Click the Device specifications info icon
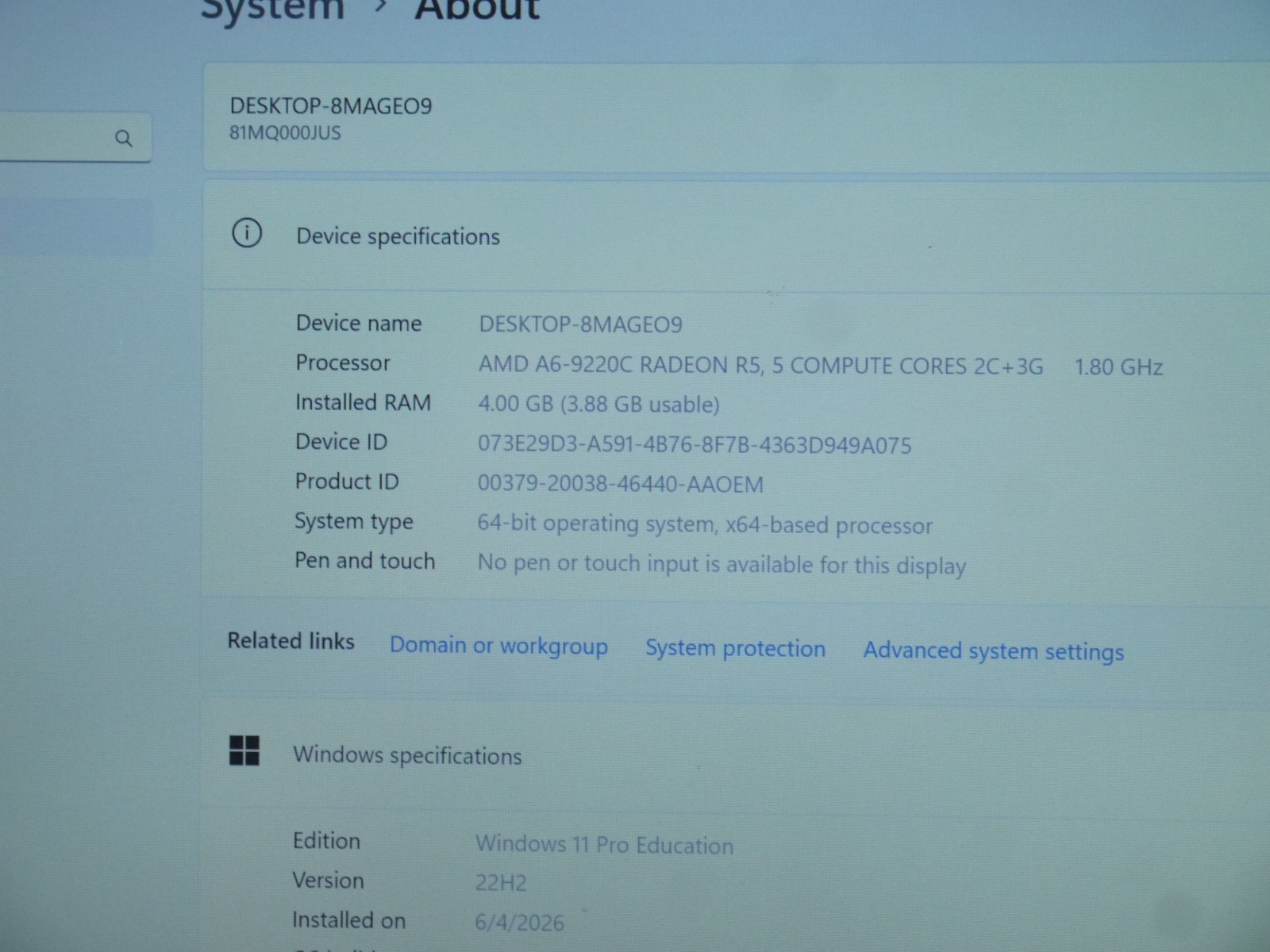This screenshot has height=952, width=1270. [x=247, y=233]
